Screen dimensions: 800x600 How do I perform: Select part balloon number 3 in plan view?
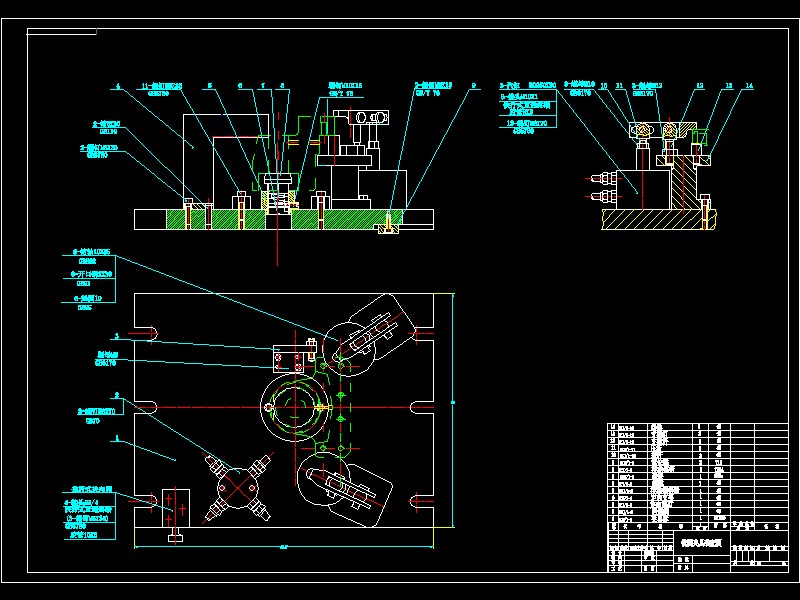(x=117, y=336)
